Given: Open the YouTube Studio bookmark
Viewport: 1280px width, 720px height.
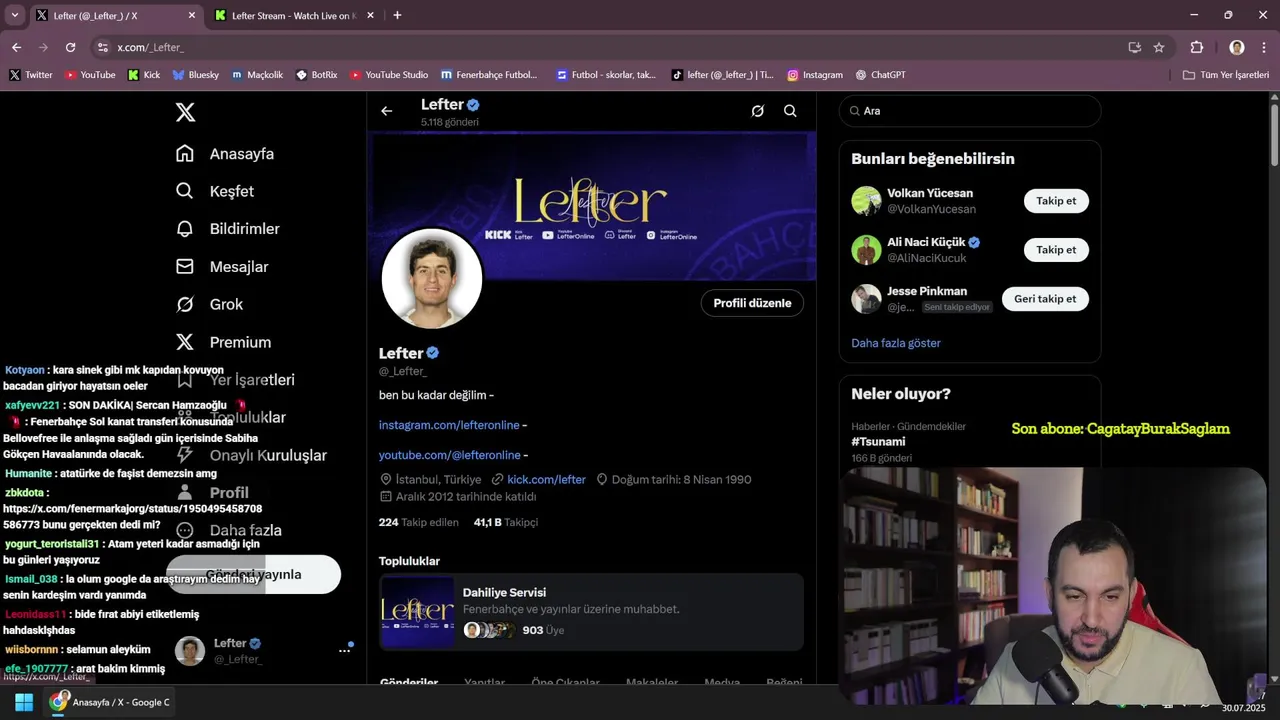Looking at the screenshot, I should click(x=389, y=75).
